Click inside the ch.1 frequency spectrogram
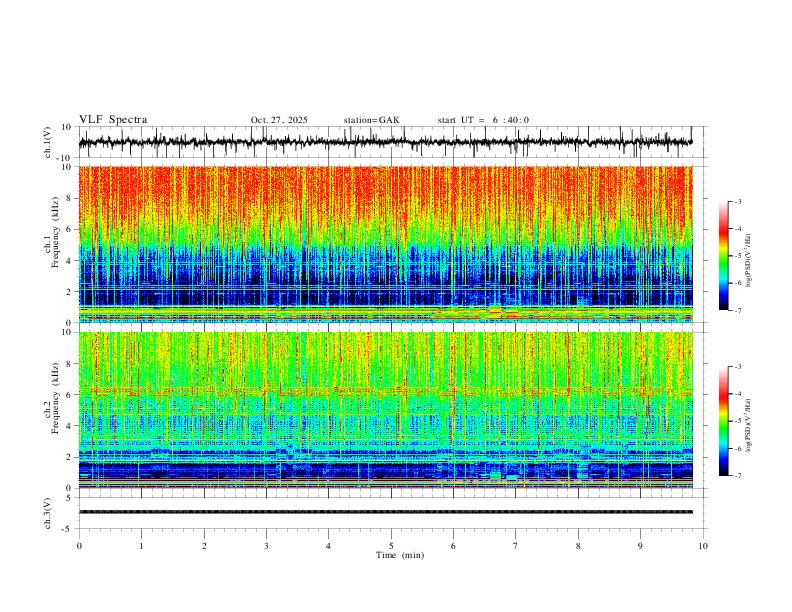Image resolution: width=792 pixels, height=612 pixels. [385, 244]
